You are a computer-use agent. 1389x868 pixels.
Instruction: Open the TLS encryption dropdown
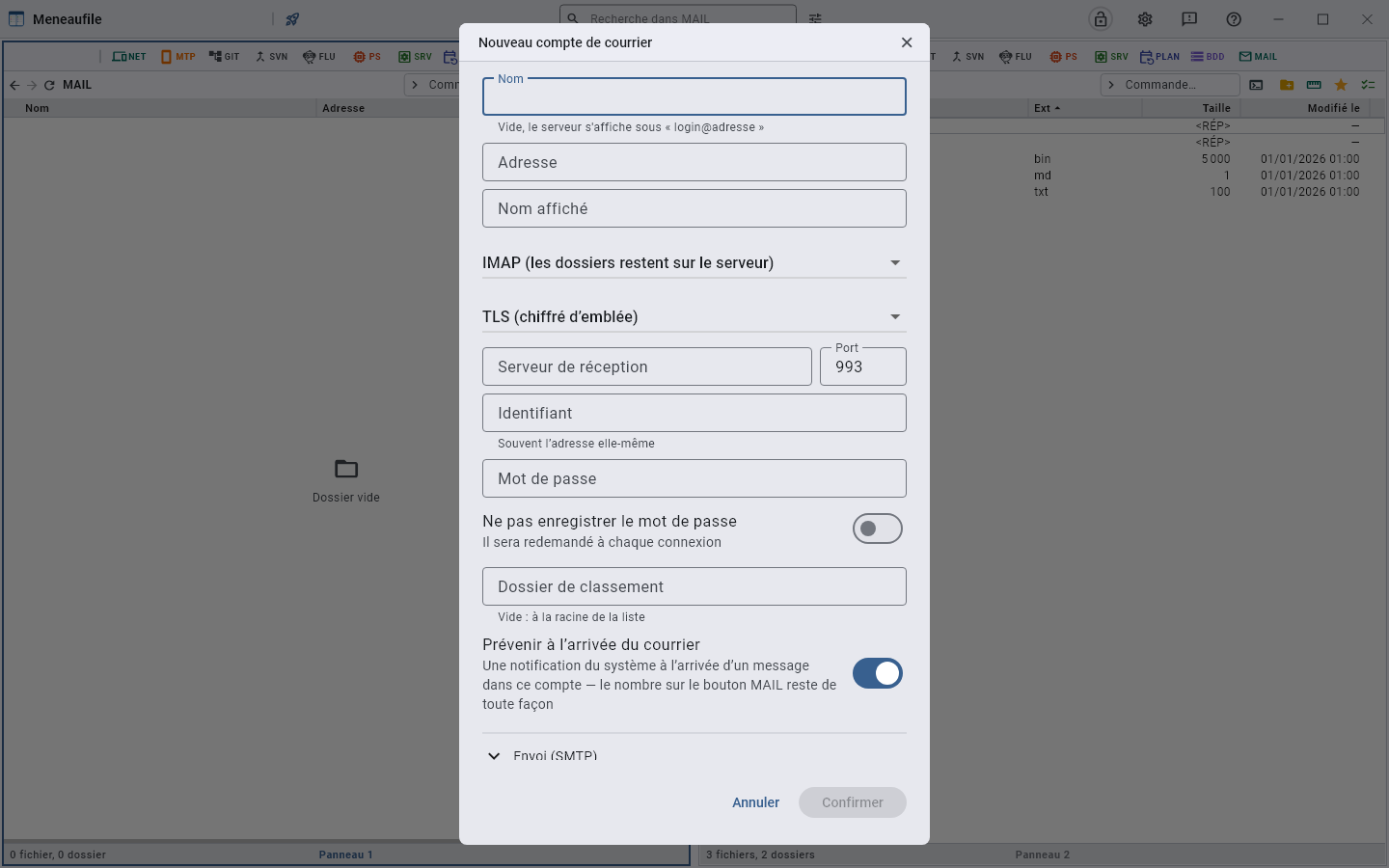pyautogui.click(x=694, y=316)
